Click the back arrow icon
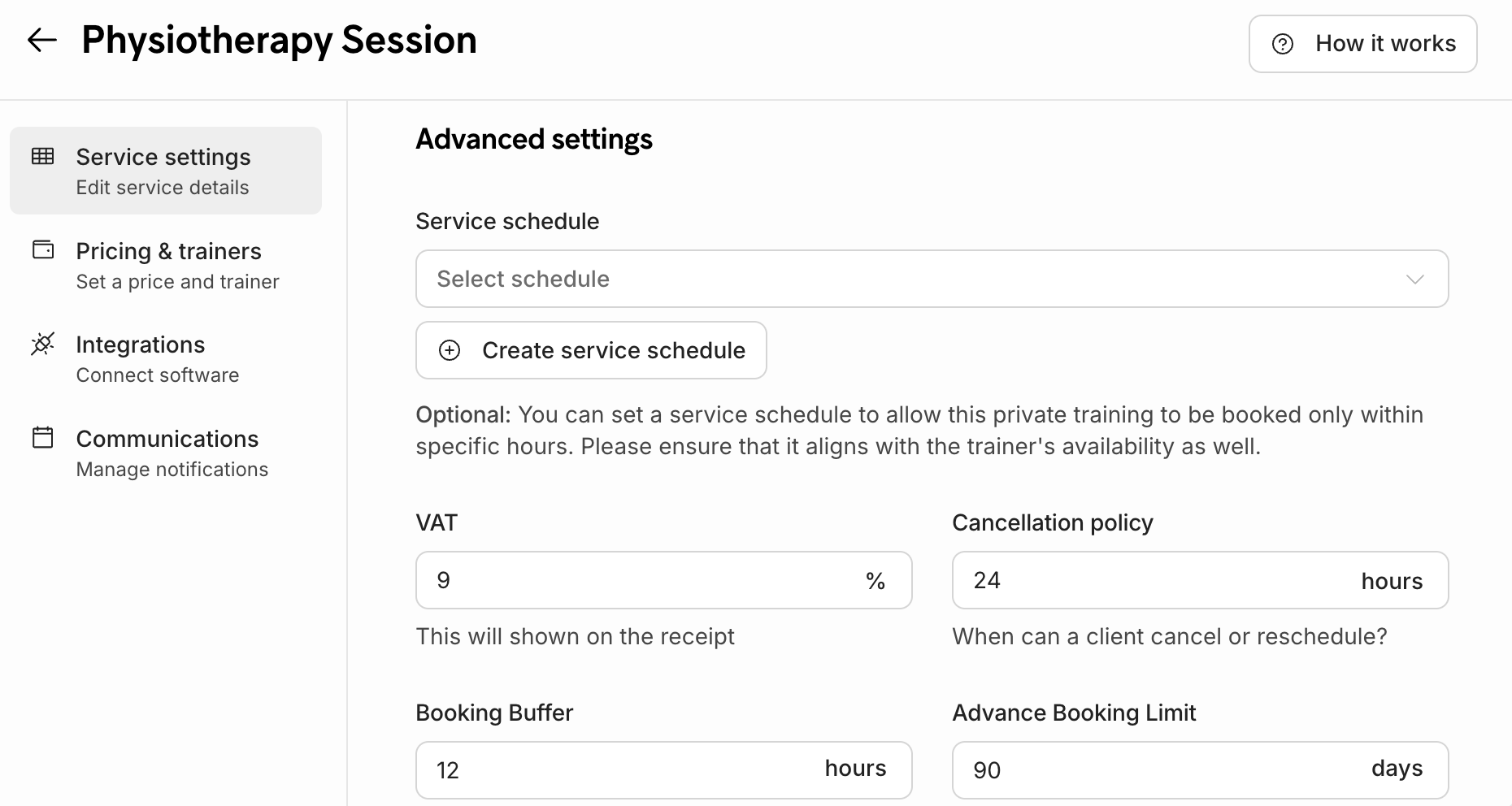 pyautogui.click(x=42, y=40)
